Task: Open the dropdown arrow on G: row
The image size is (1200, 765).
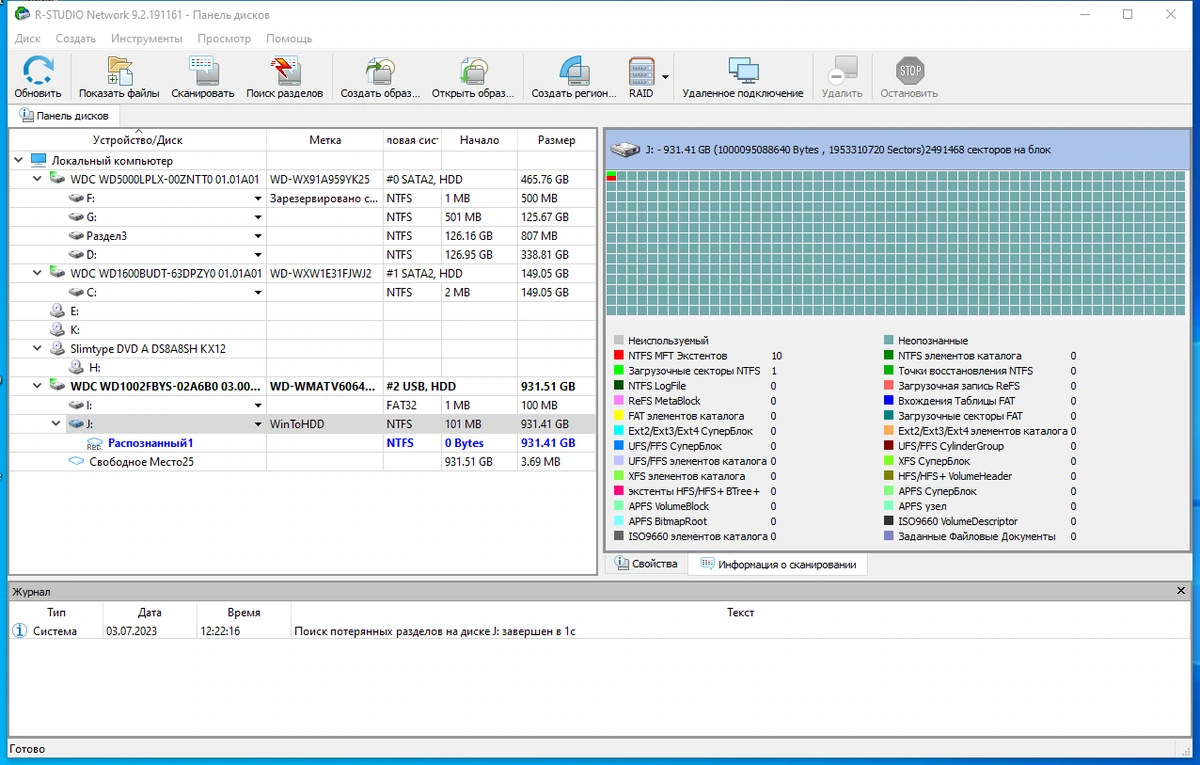Action: pyautogui.click(x=258, y=217)
